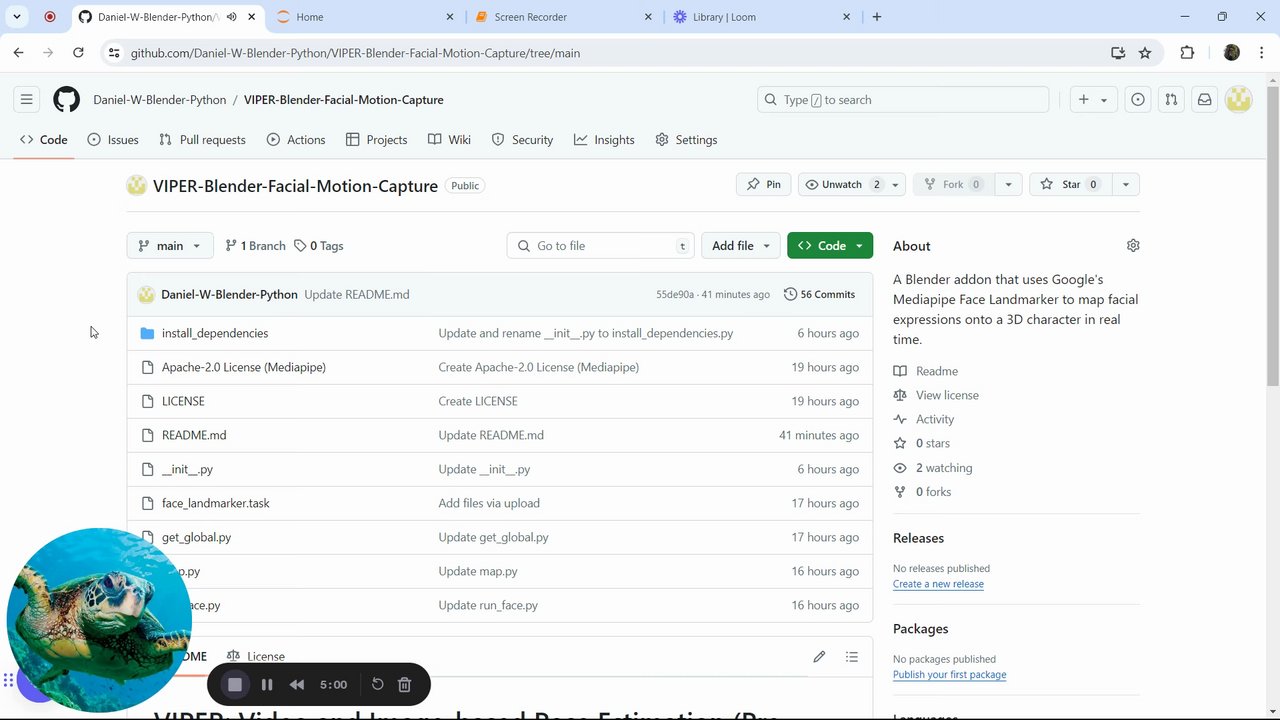Switch to the Issues tab

point(113,140)
